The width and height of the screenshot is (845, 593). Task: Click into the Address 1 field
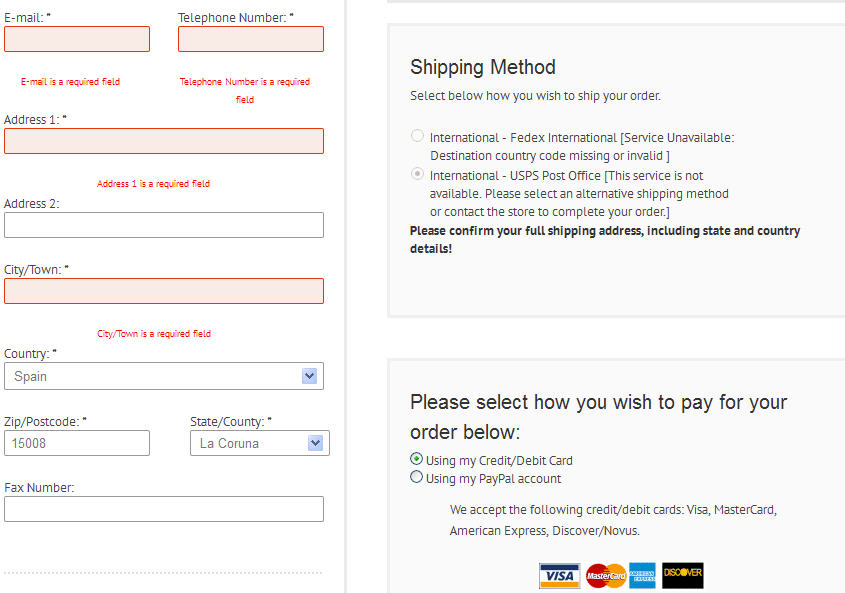(164, 141)
